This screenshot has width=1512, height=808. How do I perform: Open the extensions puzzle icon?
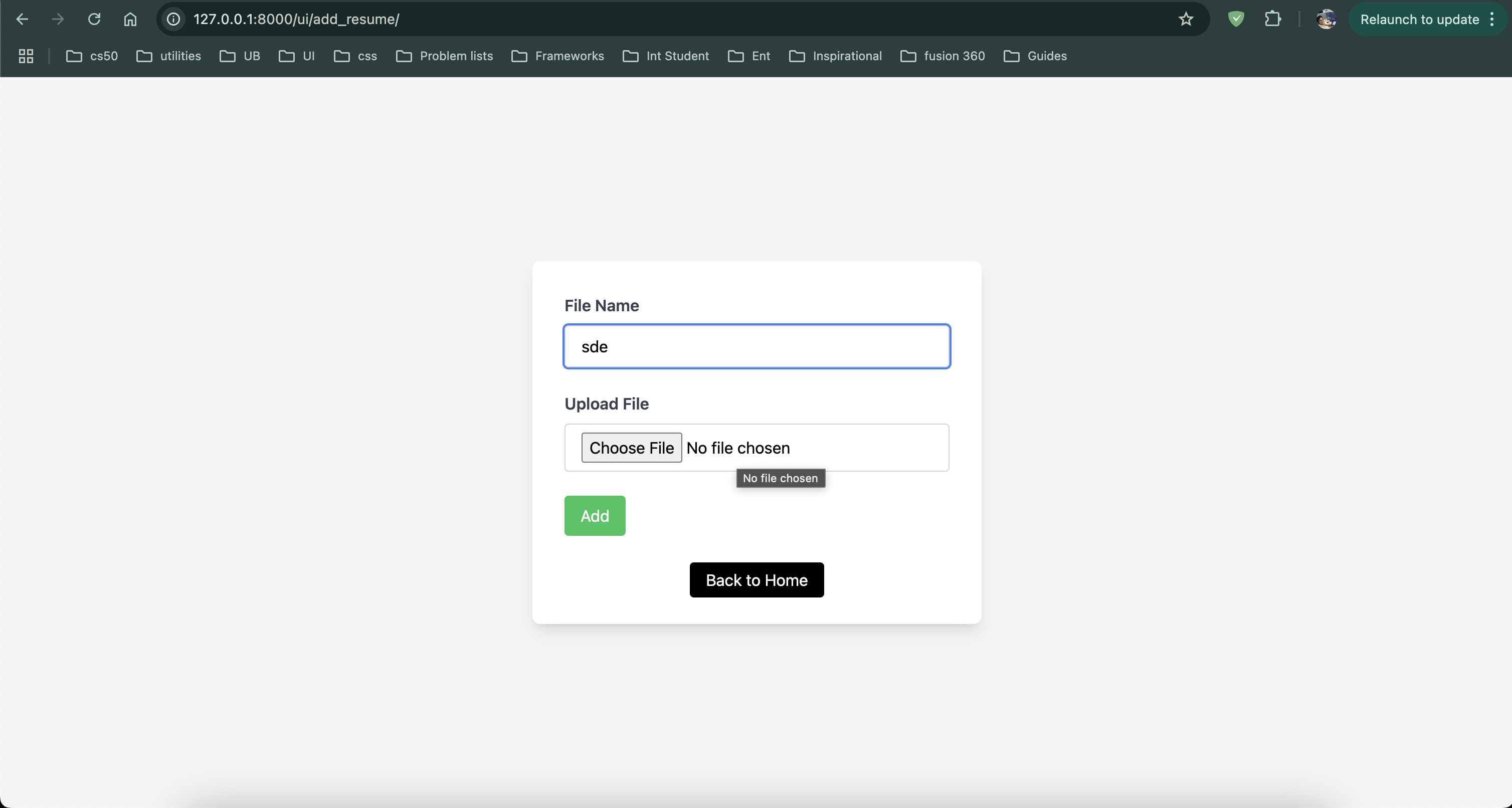[x=1272, y=20]
